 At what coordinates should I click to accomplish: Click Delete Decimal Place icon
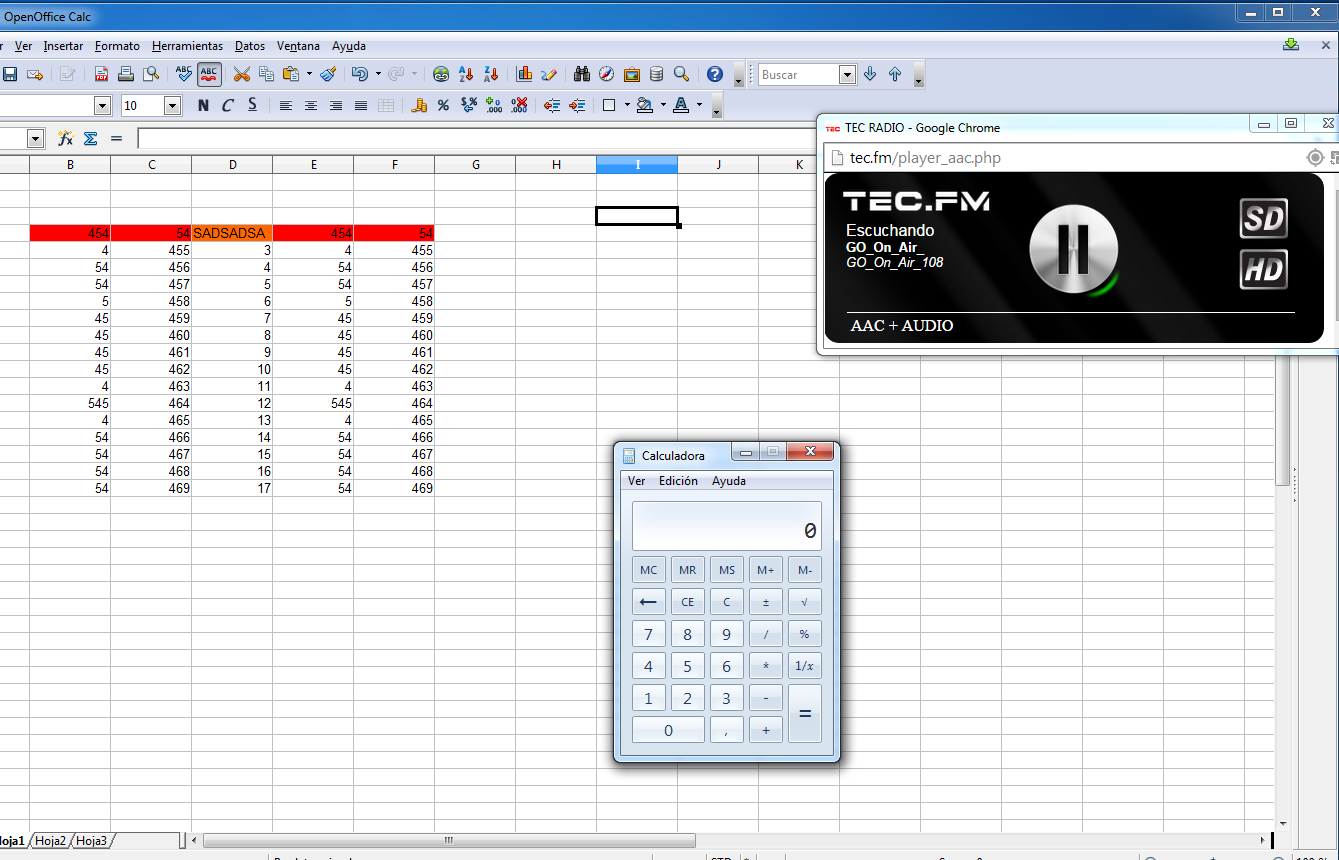(519, 105)
